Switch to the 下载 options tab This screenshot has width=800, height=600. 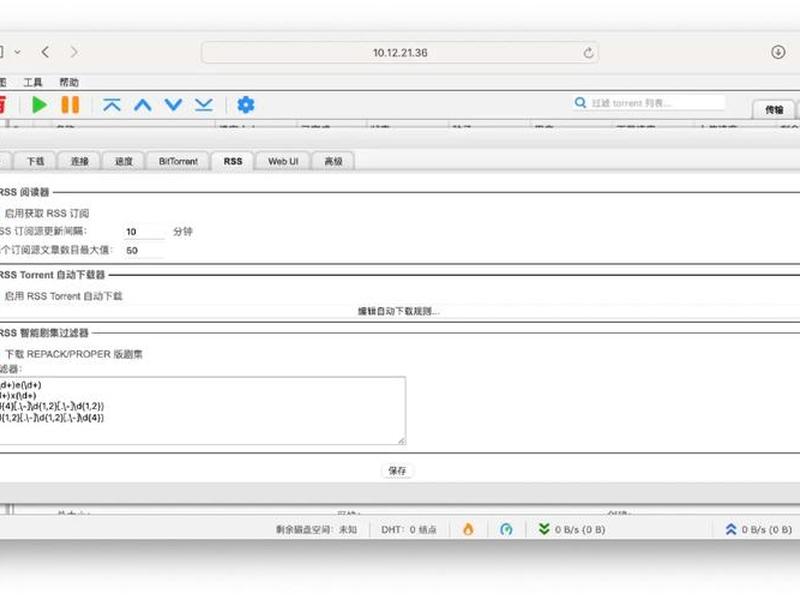tap(35, 161)
